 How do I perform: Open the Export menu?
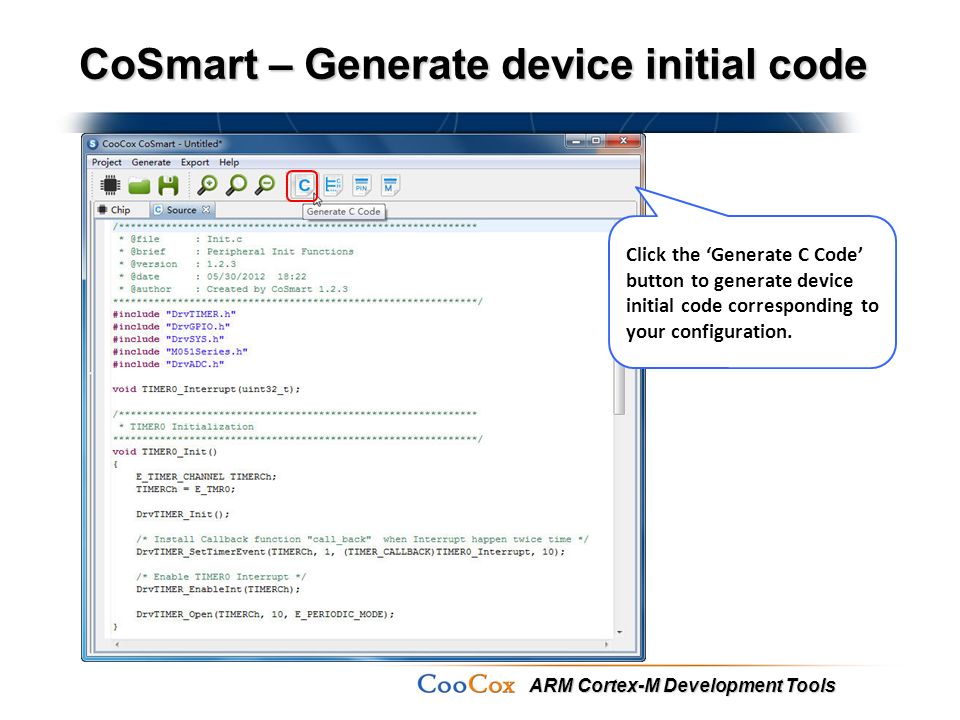pos(195,162)
